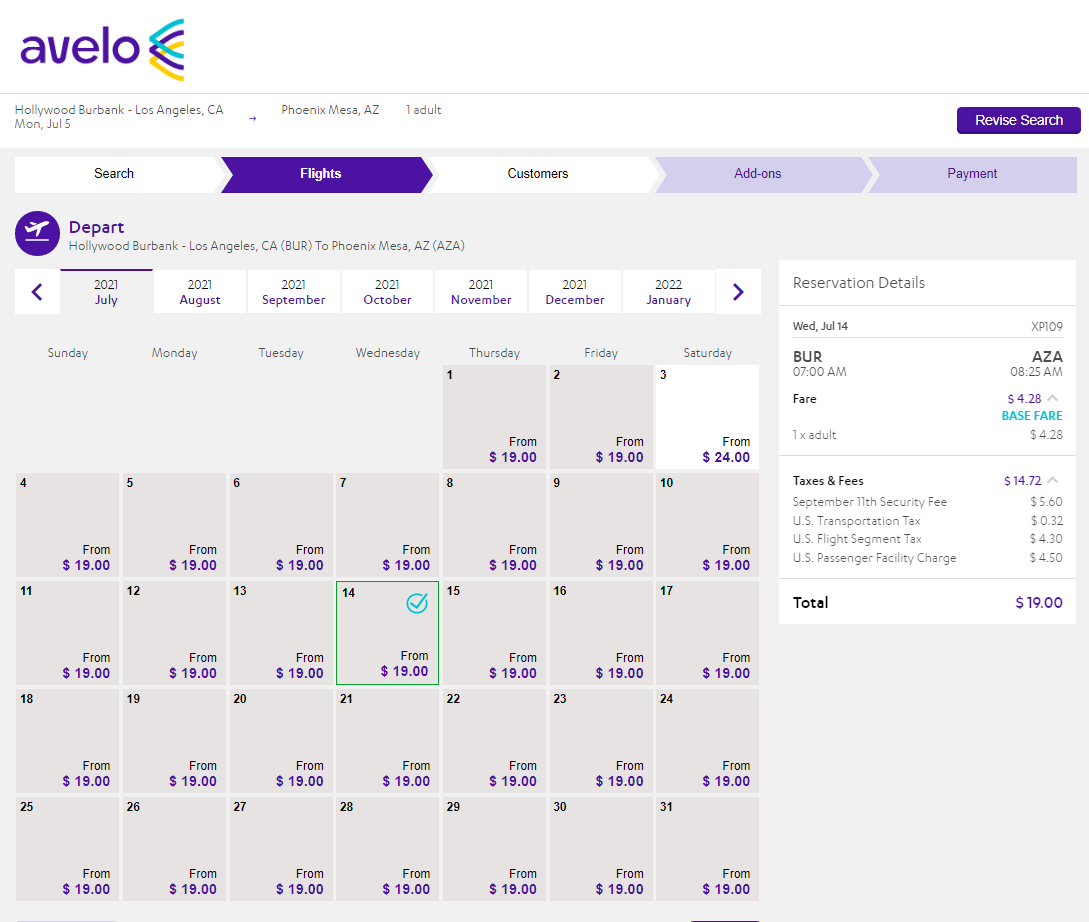Screen dimensions: 1089x922
Task: Click the next month arrow
Action: coord(738,292)
